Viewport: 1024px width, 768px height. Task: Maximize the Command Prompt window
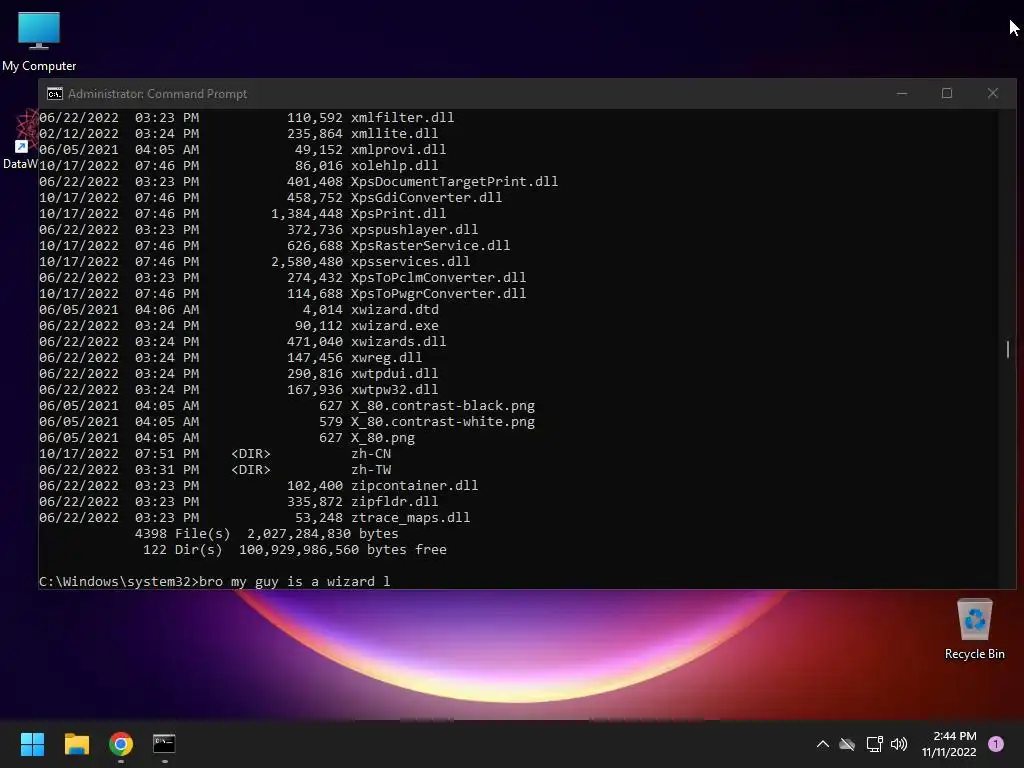click(x=947, y=93)
